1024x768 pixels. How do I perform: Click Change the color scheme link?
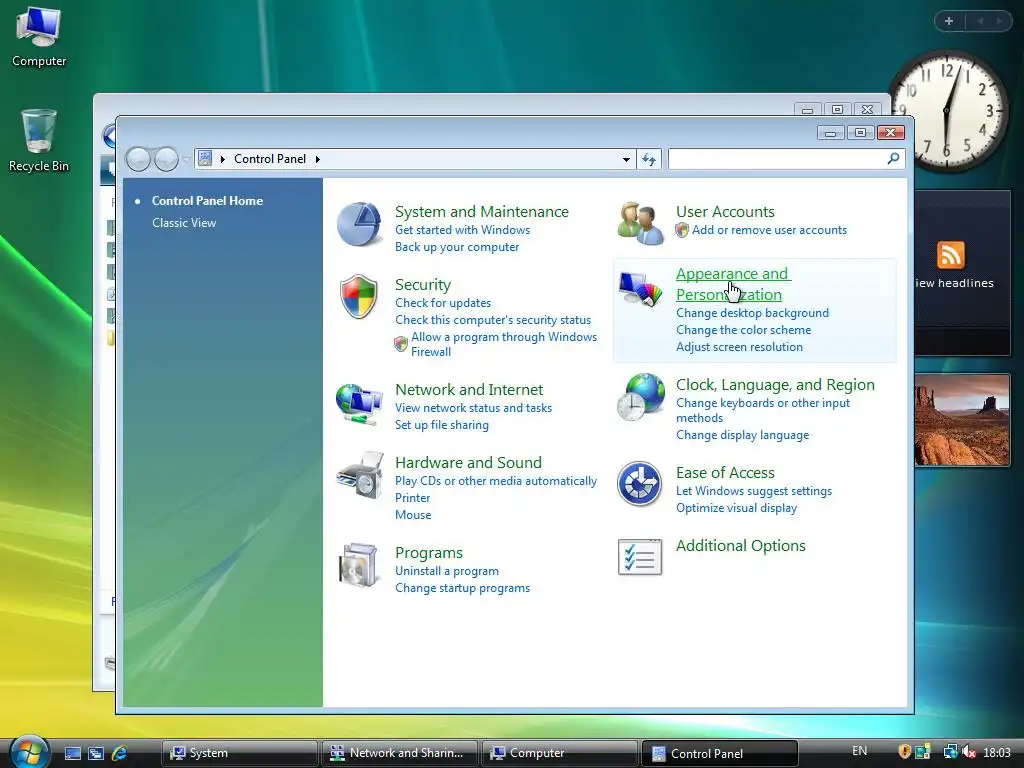743,330
